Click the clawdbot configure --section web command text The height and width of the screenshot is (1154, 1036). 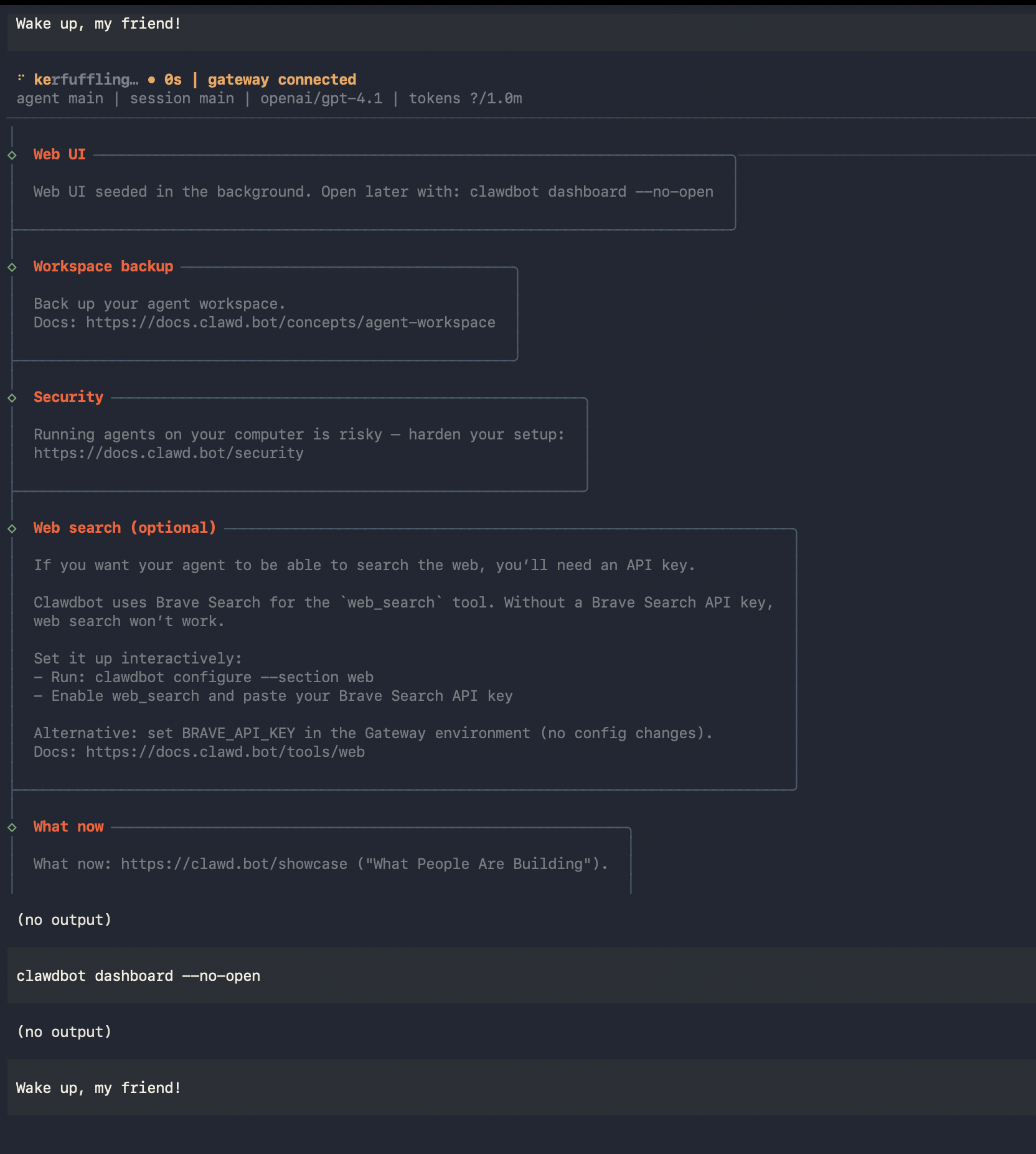234,677
